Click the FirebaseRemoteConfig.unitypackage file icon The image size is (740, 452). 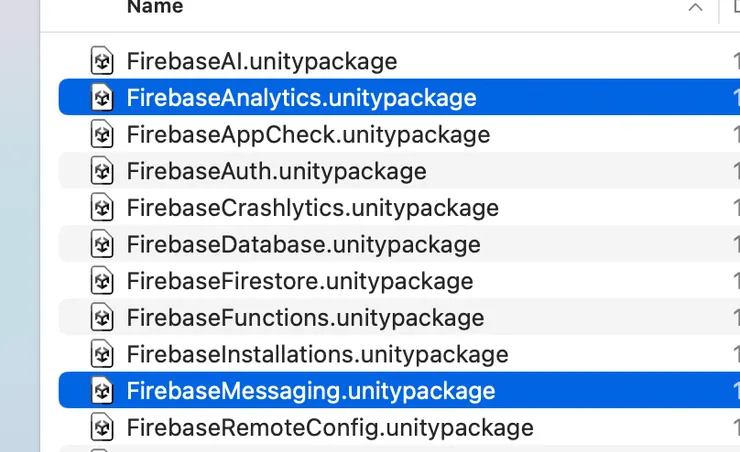[101, 428]
